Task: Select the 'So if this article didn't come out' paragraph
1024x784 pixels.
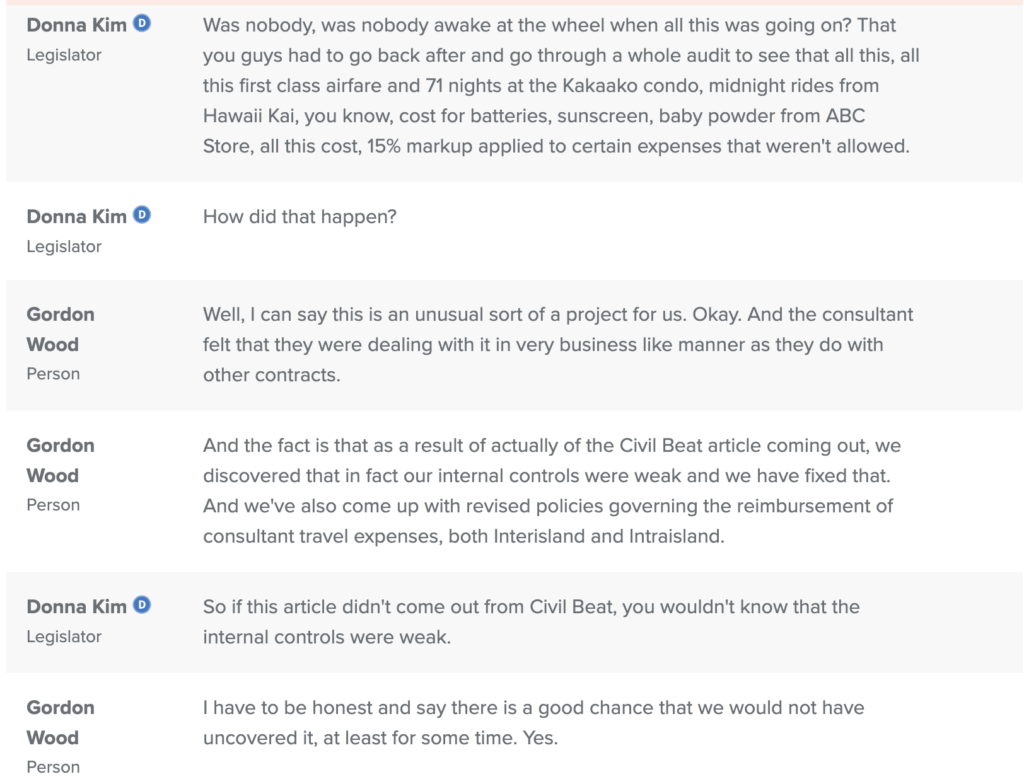Action: pos(530,621)
